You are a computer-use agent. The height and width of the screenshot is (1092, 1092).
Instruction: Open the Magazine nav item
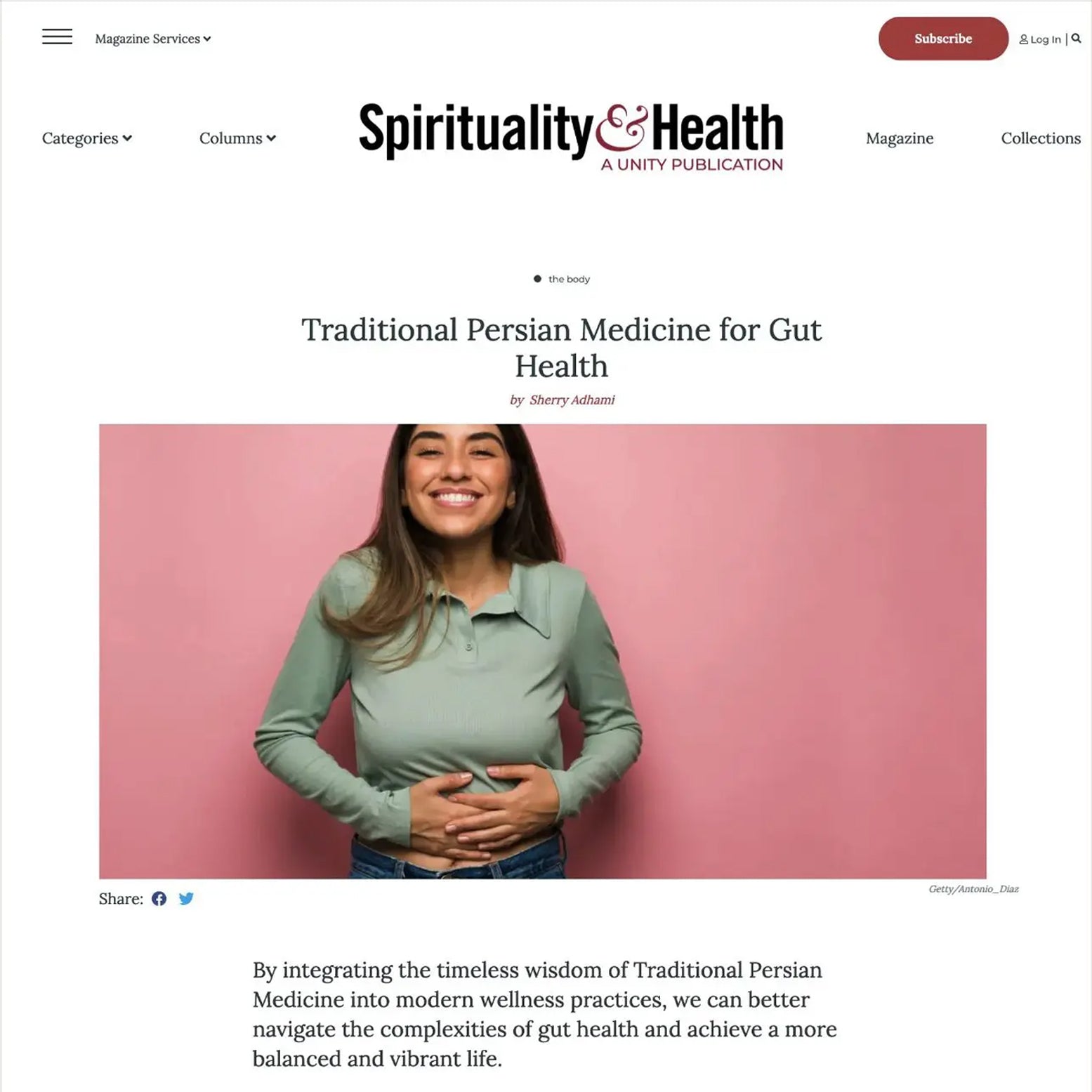click(900, 138)
